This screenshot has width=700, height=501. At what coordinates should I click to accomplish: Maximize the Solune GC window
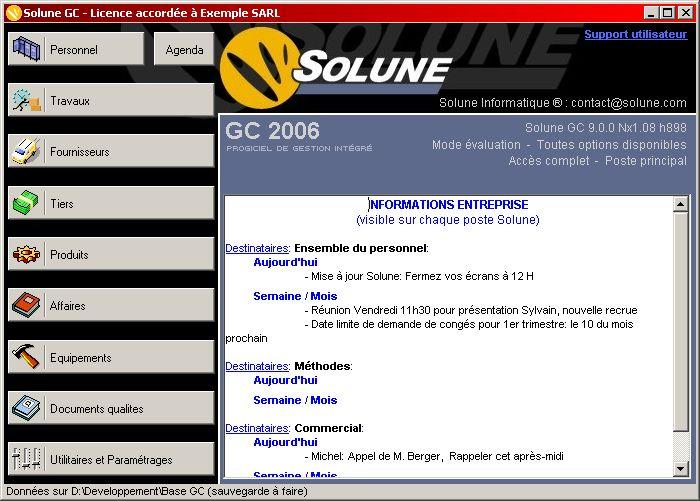coord(667,13)
